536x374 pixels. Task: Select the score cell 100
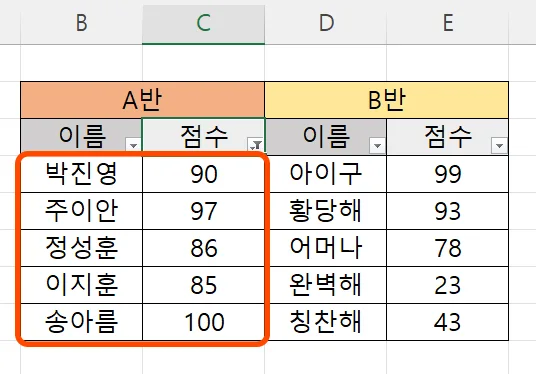[203, 322]
